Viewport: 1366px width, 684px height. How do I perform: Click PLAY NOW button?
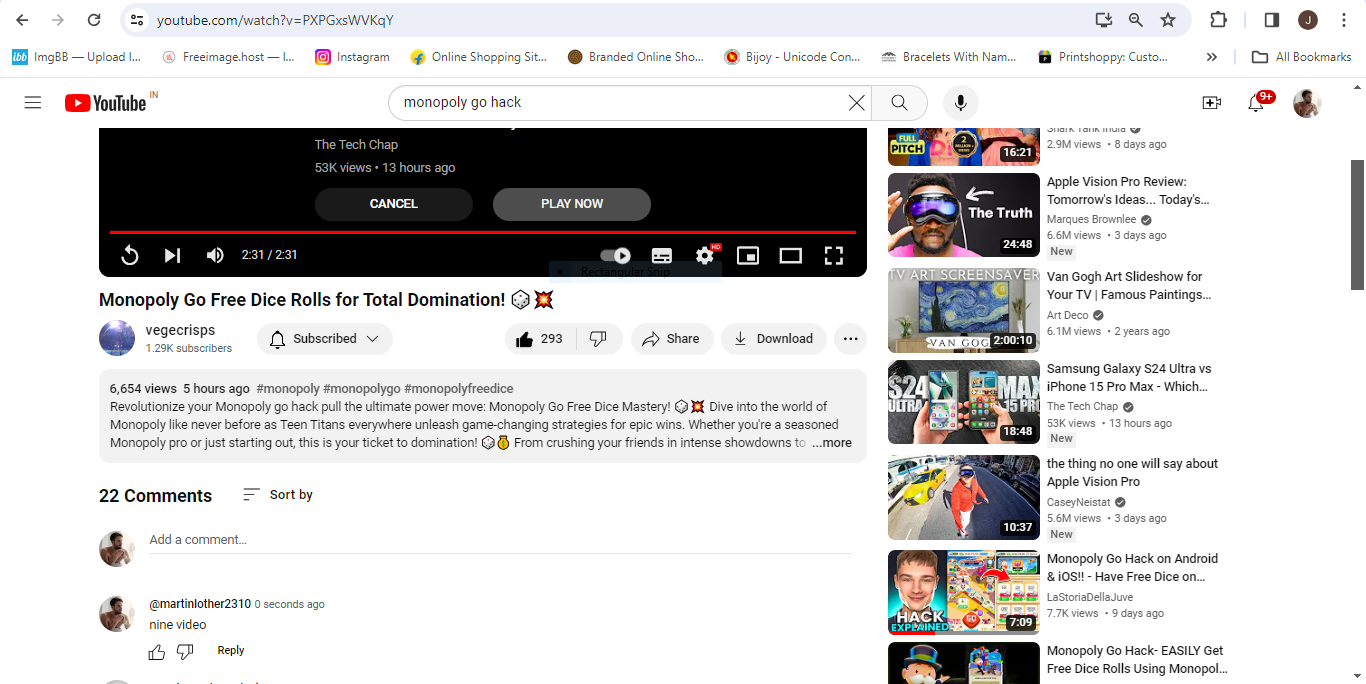coord(572,204)
